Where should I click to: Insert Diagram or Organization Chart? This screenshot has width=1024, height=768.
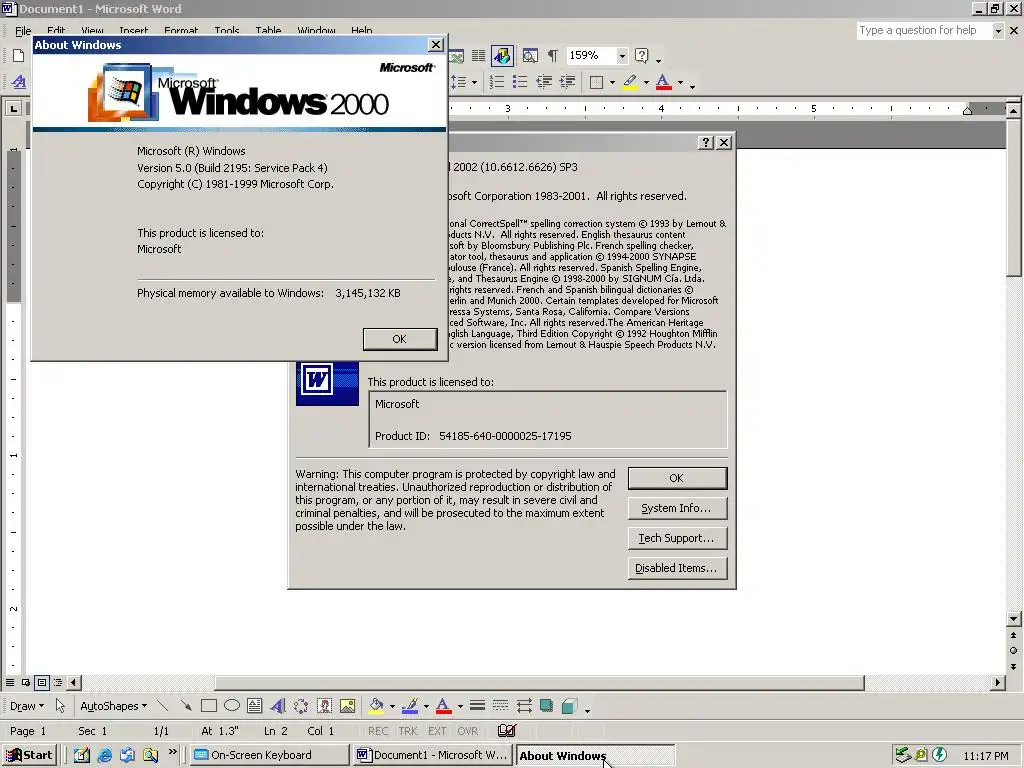point(300,706)
